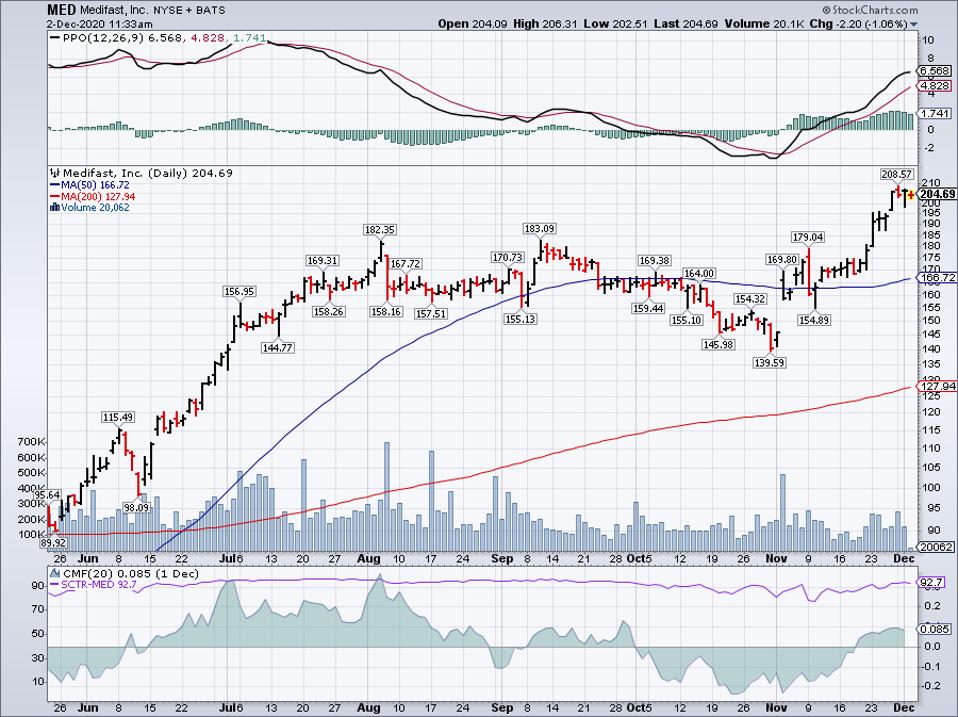
Task: Click the OHLC bar icon before Medifast (Daily)
Action: (x=55, y=173)
